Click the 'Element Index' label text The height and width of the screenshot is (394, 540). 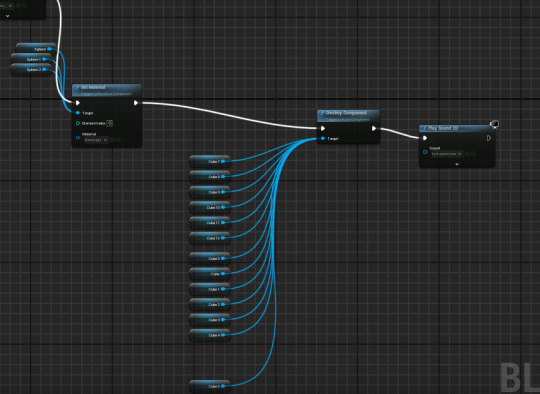click(x=93, y=123)
